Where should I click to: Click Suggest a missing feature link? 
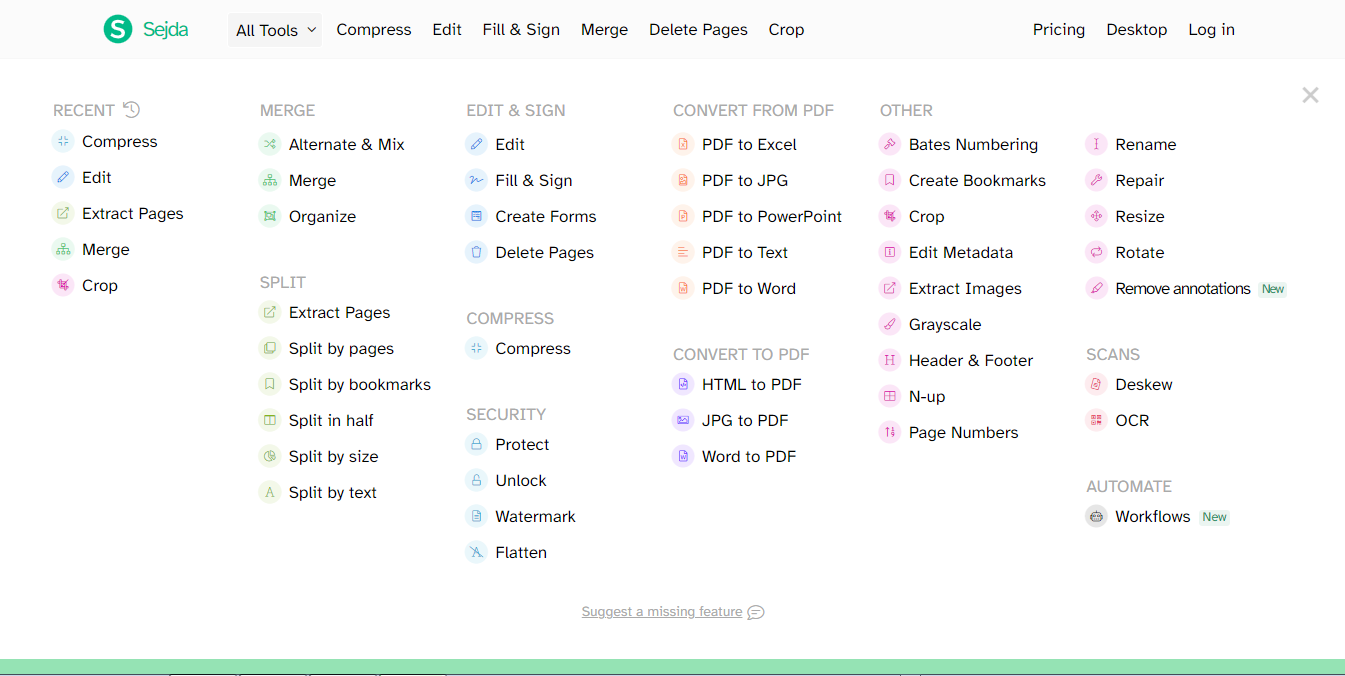[673, 612]
